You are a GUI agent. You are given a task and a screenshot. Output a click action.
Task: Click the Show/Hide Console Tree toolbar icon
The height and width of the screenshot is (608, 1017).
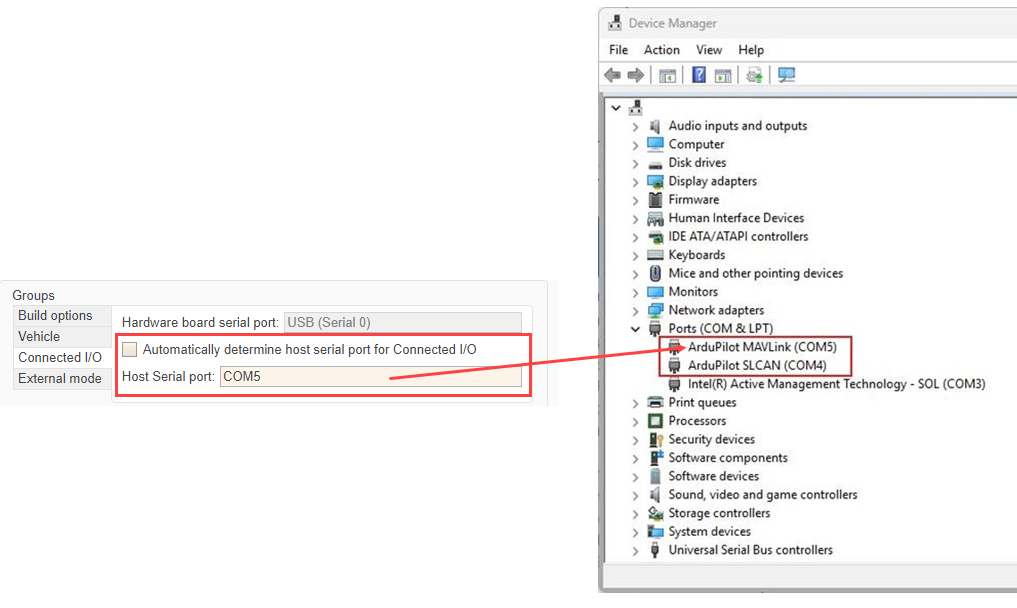(667, 75)
